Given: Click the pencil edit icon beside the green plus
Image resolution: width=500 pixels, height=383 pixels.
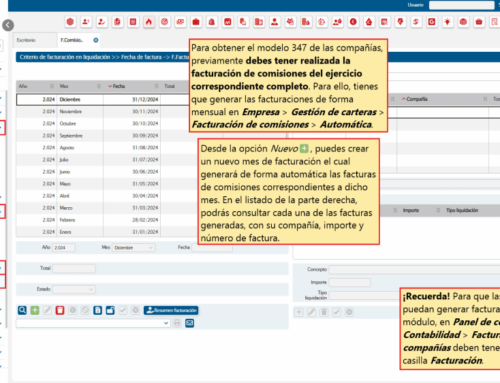Looking at the screenshot, I should pos(47,310).
